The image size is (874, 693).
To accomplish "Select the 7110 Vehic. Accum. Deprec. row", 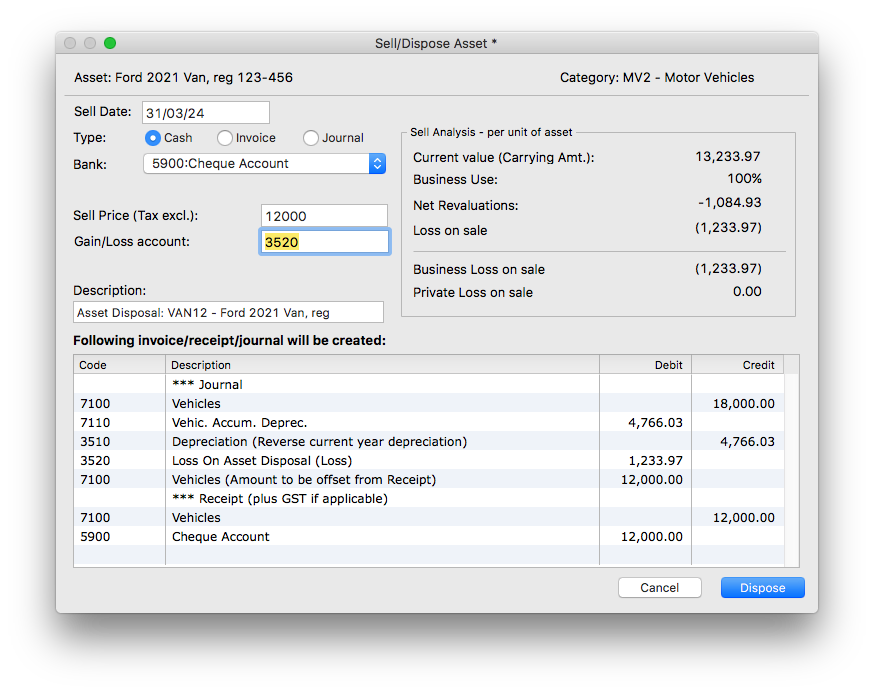I will pyautogui.click(x=429, y=423).
